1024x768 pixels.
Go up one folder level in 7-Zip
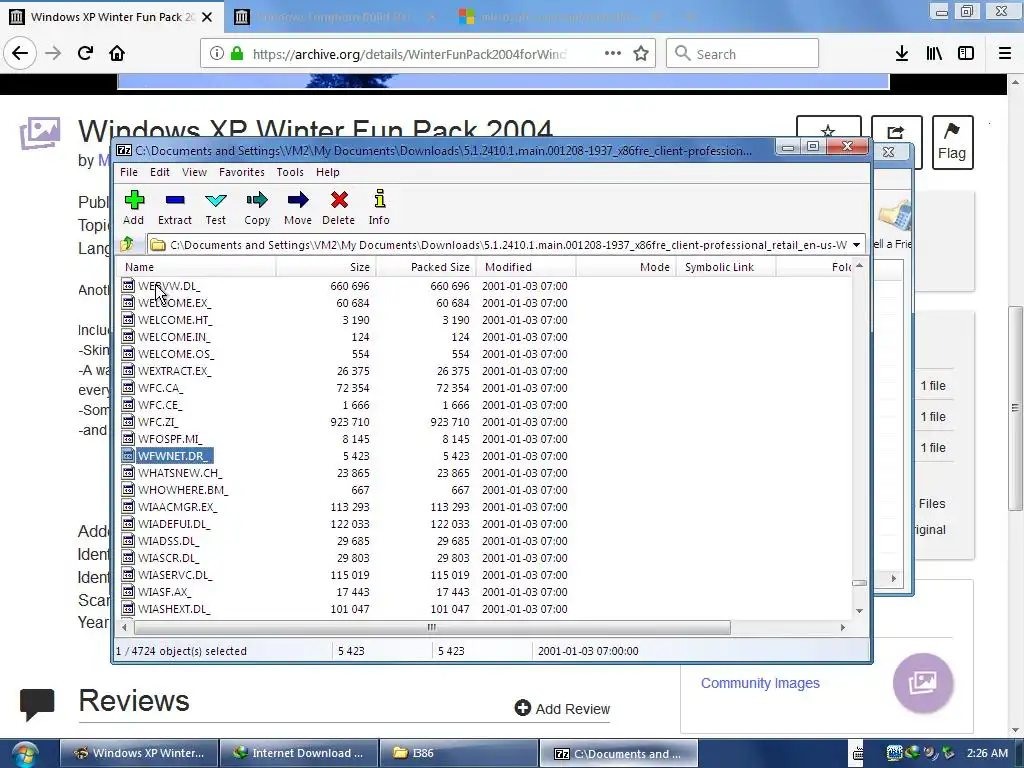(x=127, y=244)
